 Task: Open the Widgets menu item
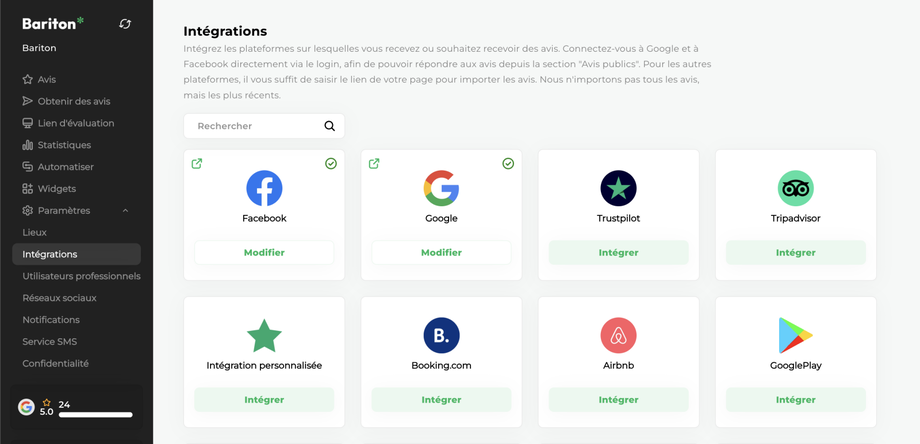coord(56,189)
